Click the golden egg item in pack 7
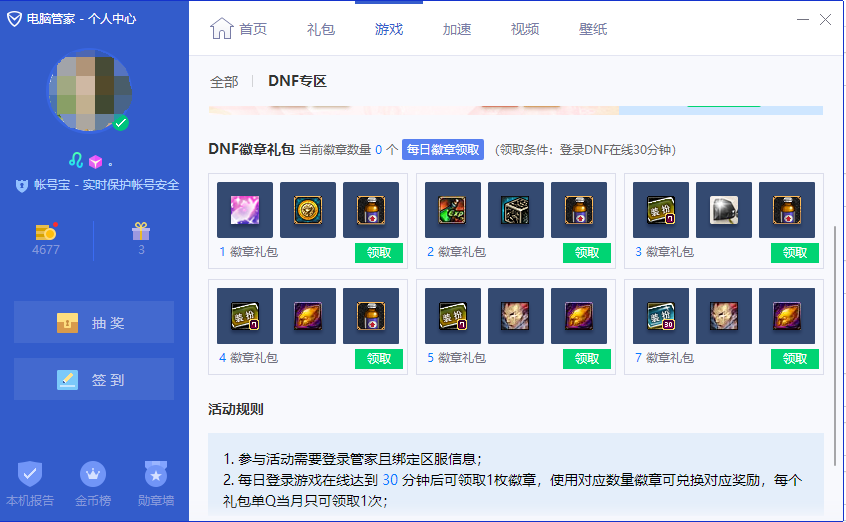The width and height of the screenshot is (846, 522). point(787,316)
